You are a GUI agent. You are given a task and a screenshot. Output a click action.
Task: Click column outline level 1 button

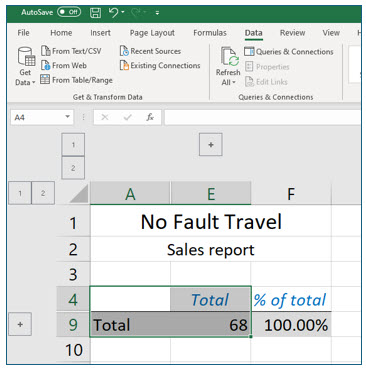point(73,145)
